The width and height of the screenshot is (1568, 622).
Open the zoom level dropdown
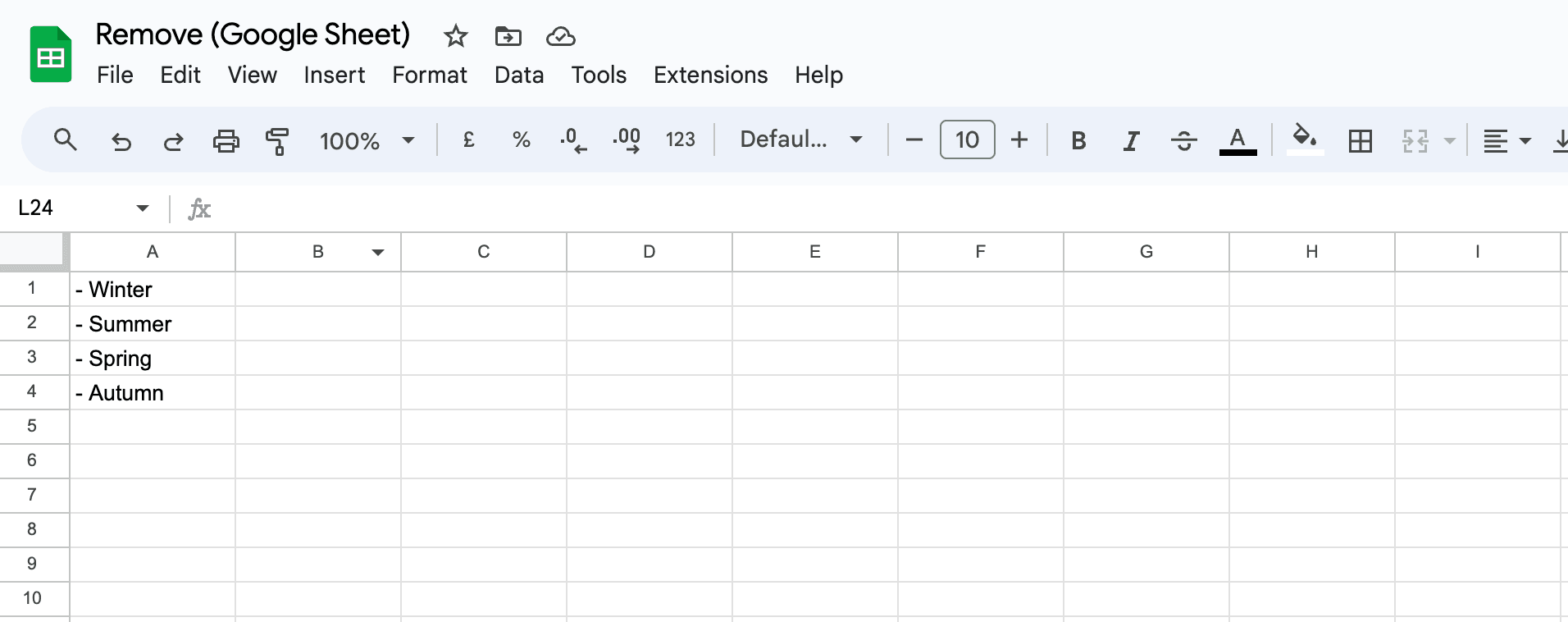click(x=367, y=139)
